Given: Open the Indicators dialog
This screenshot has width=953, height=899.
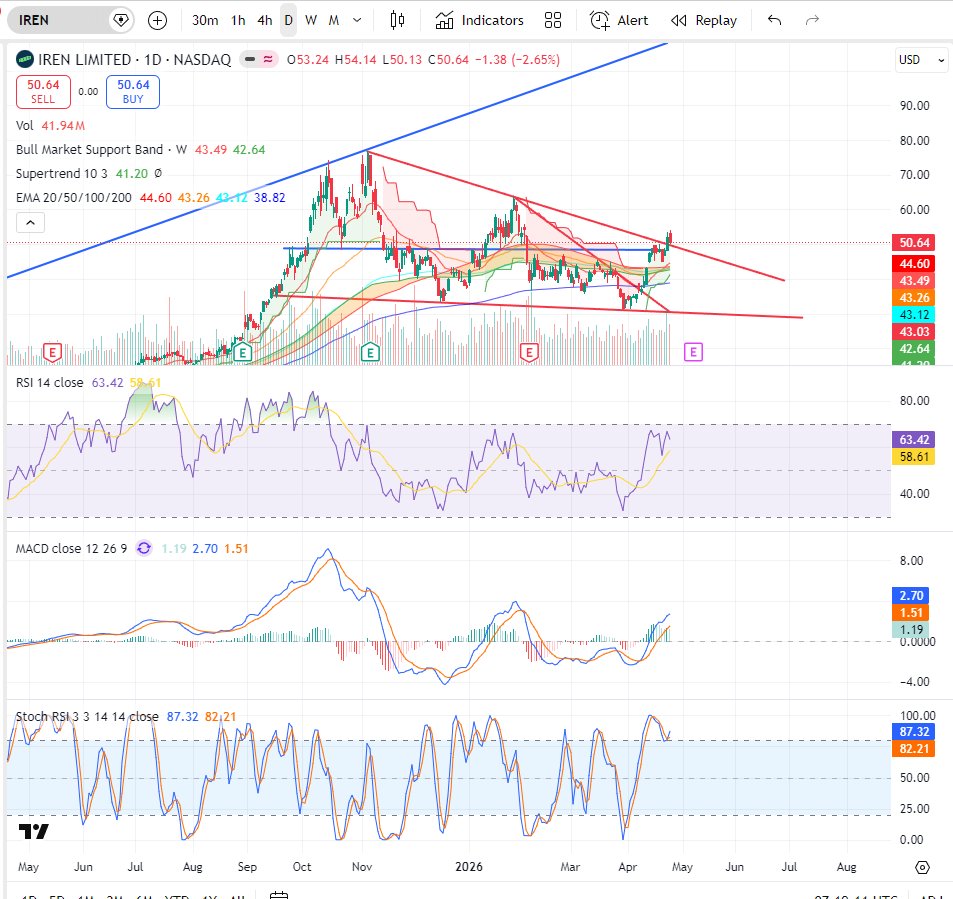Looking at the screenshot, I should (x=480, y=20).
